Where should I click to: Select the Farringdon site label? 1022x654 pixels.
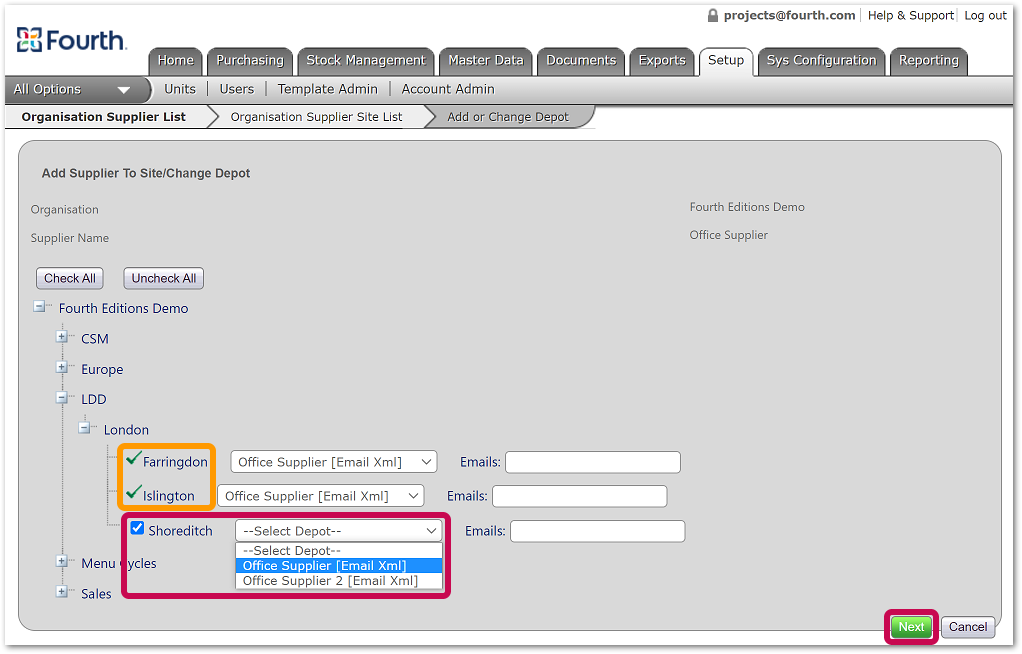[x=175, y=462]
